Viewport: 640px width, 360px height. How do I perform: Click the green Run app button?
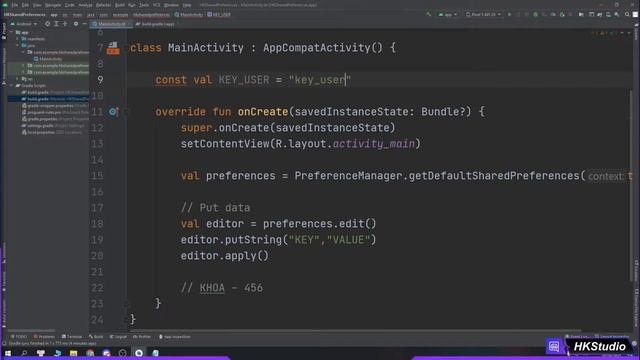pos(509,15)
